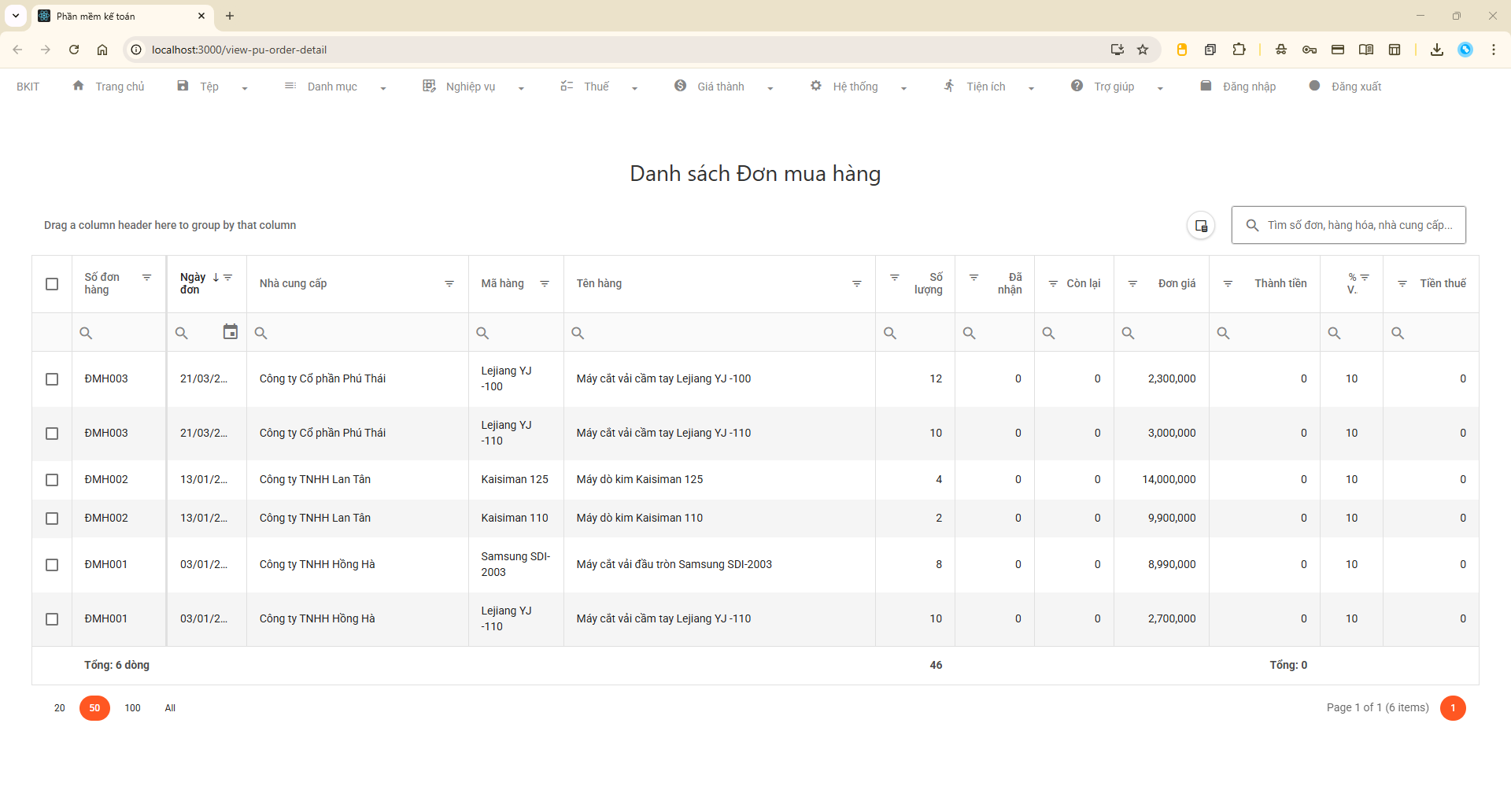This screenshot has height=812, width=1511.
Task: Check the row for Kaisiman 125
Action: click(52, 480)
